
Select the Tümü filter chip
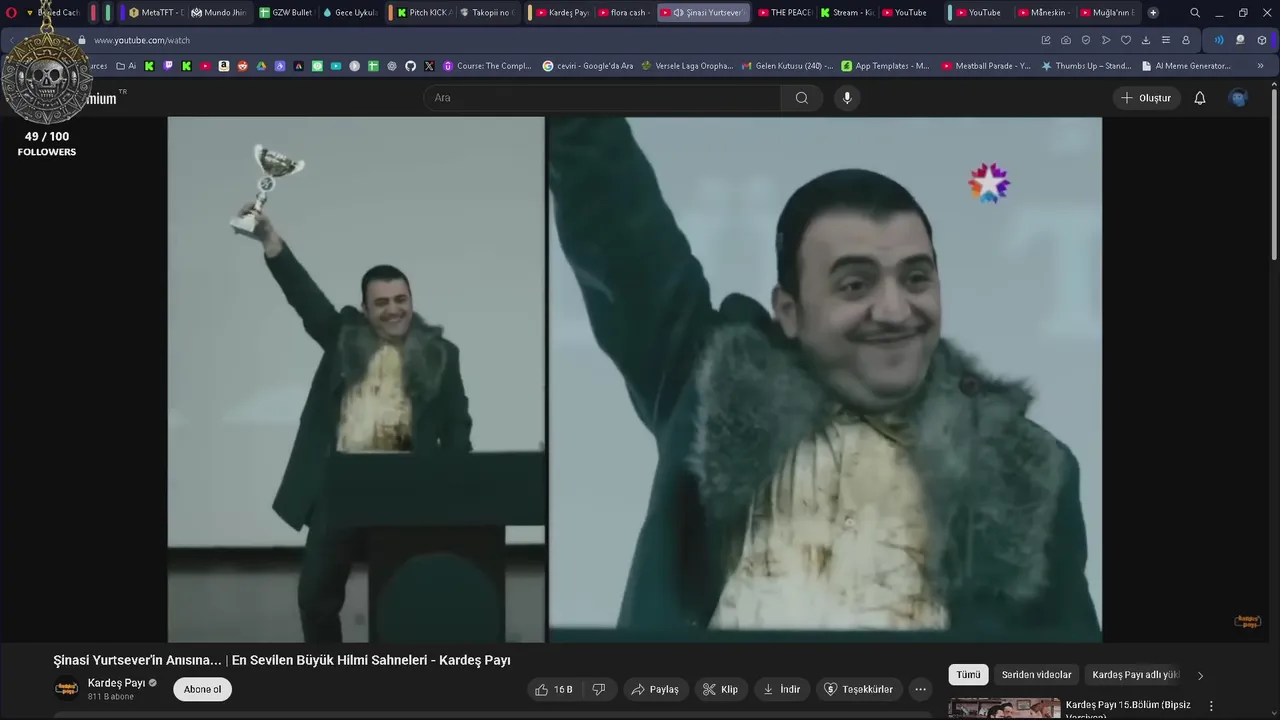tap(968, 675)
